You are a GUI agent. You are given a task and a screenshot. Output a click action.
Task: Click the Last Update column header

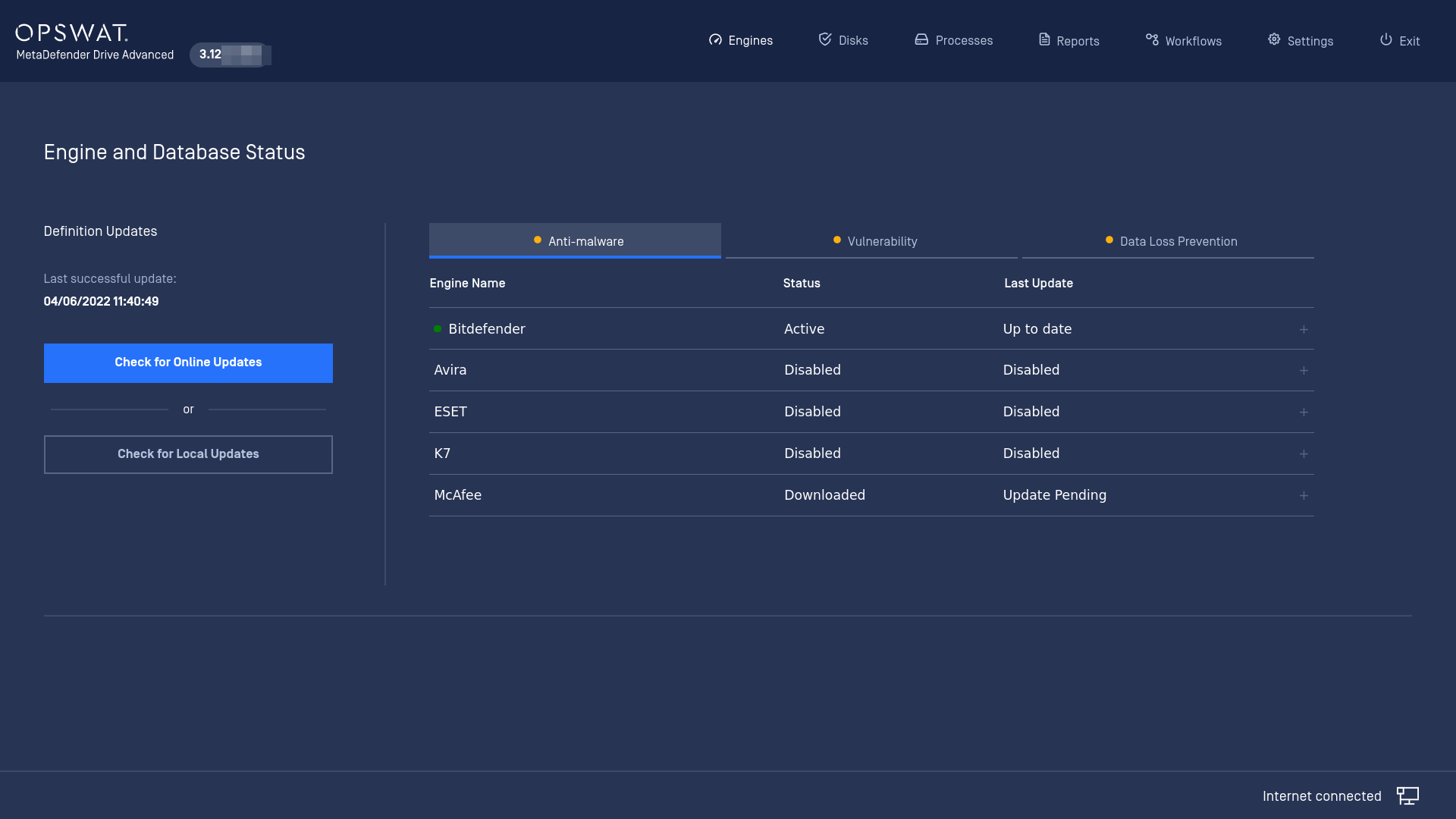coord(1038,283)
